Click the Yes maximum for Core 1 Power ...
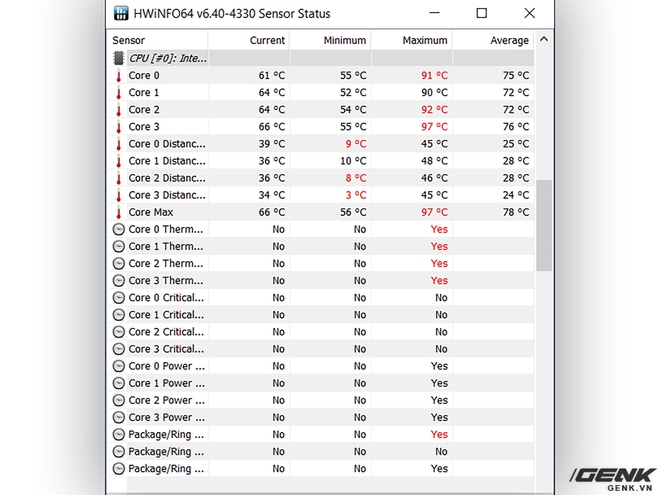 (439, 383)
